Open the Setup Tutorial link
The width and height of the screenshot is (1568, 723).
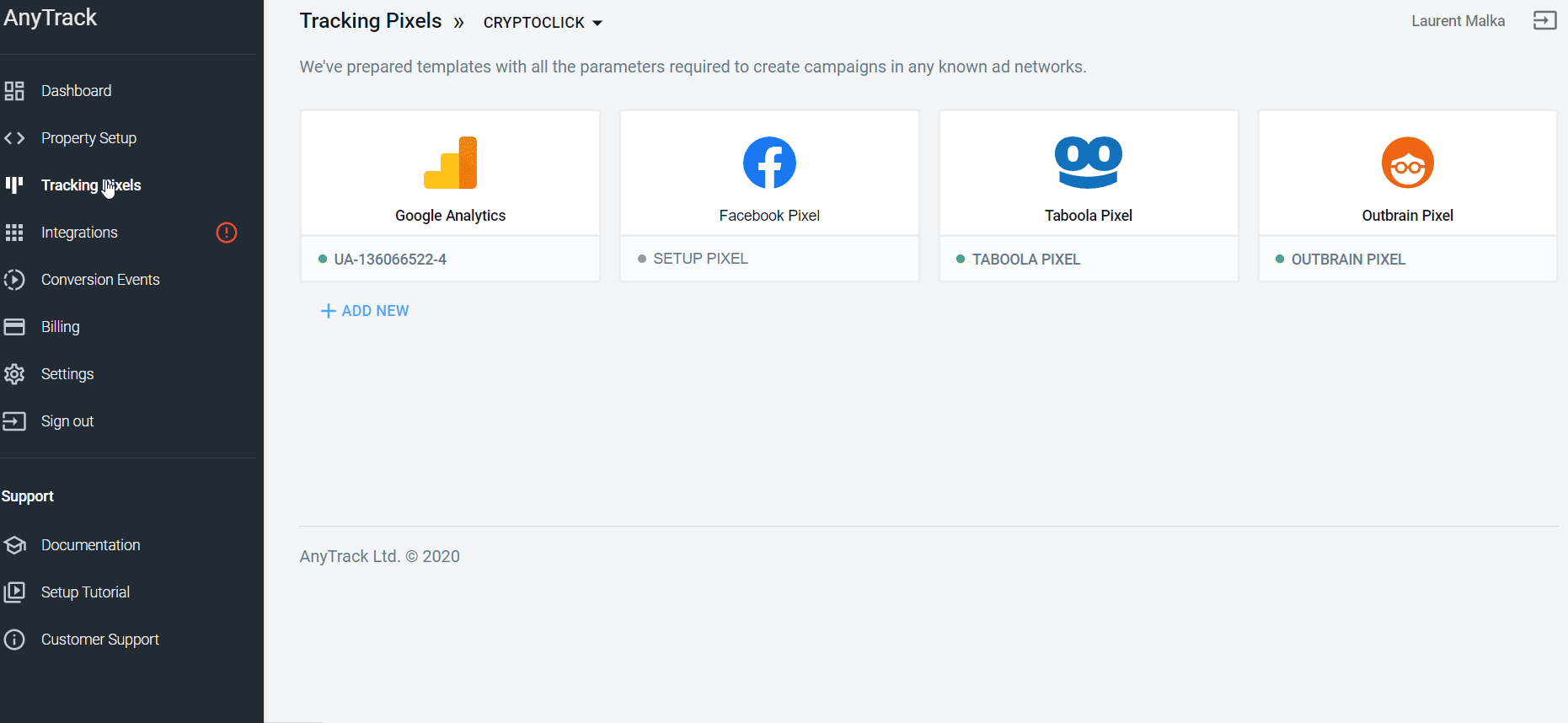coord(86,592)
